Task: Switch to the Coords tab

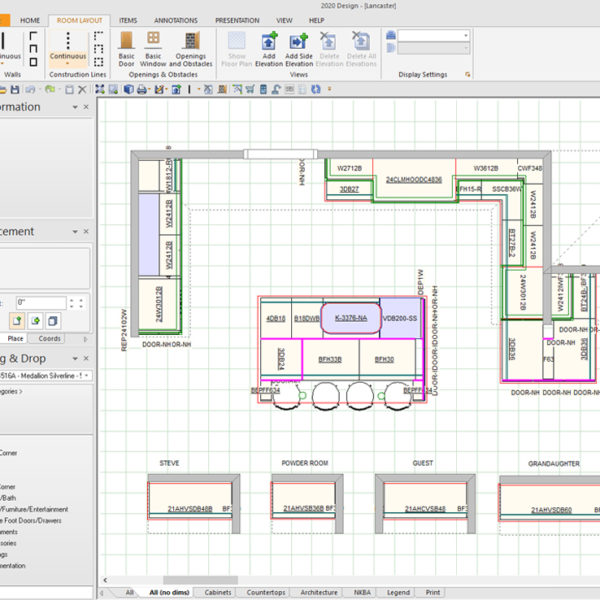Action: 49,338
